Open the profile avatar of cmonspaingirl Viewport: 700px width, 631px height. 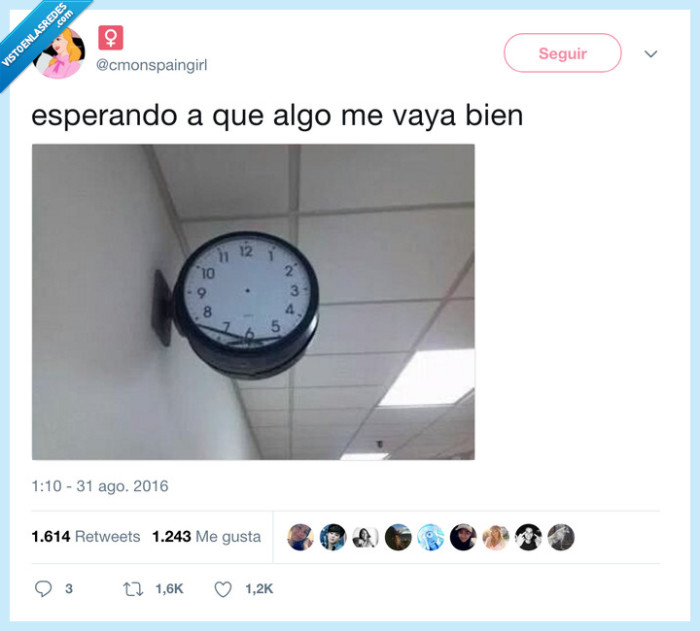[59, 52]
